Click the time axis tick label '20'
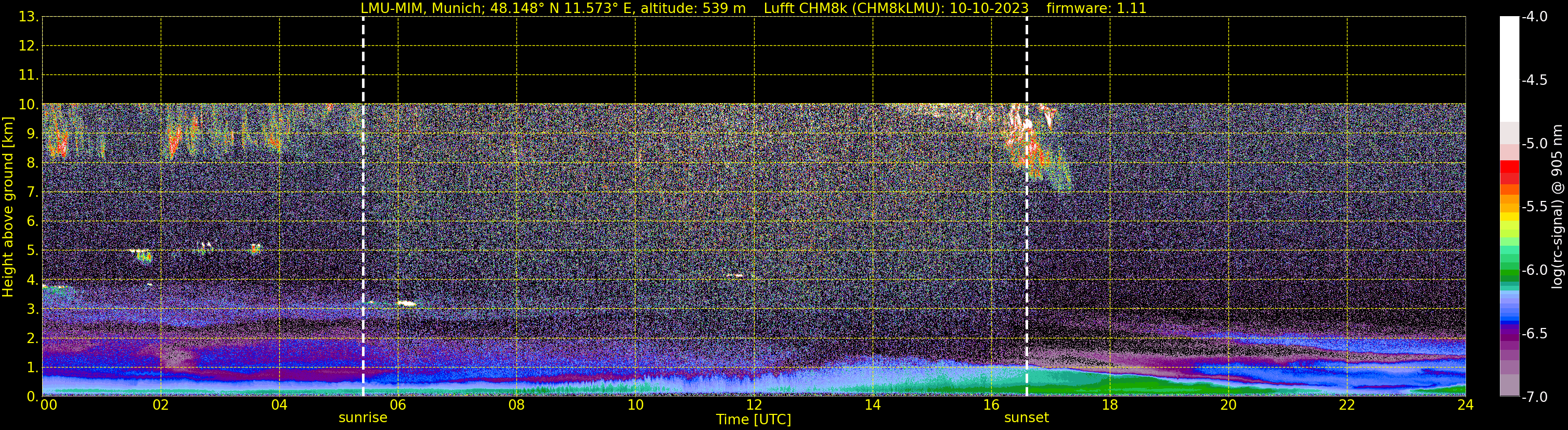This screenshot has width=1568, height=430. pos(1228,405)
